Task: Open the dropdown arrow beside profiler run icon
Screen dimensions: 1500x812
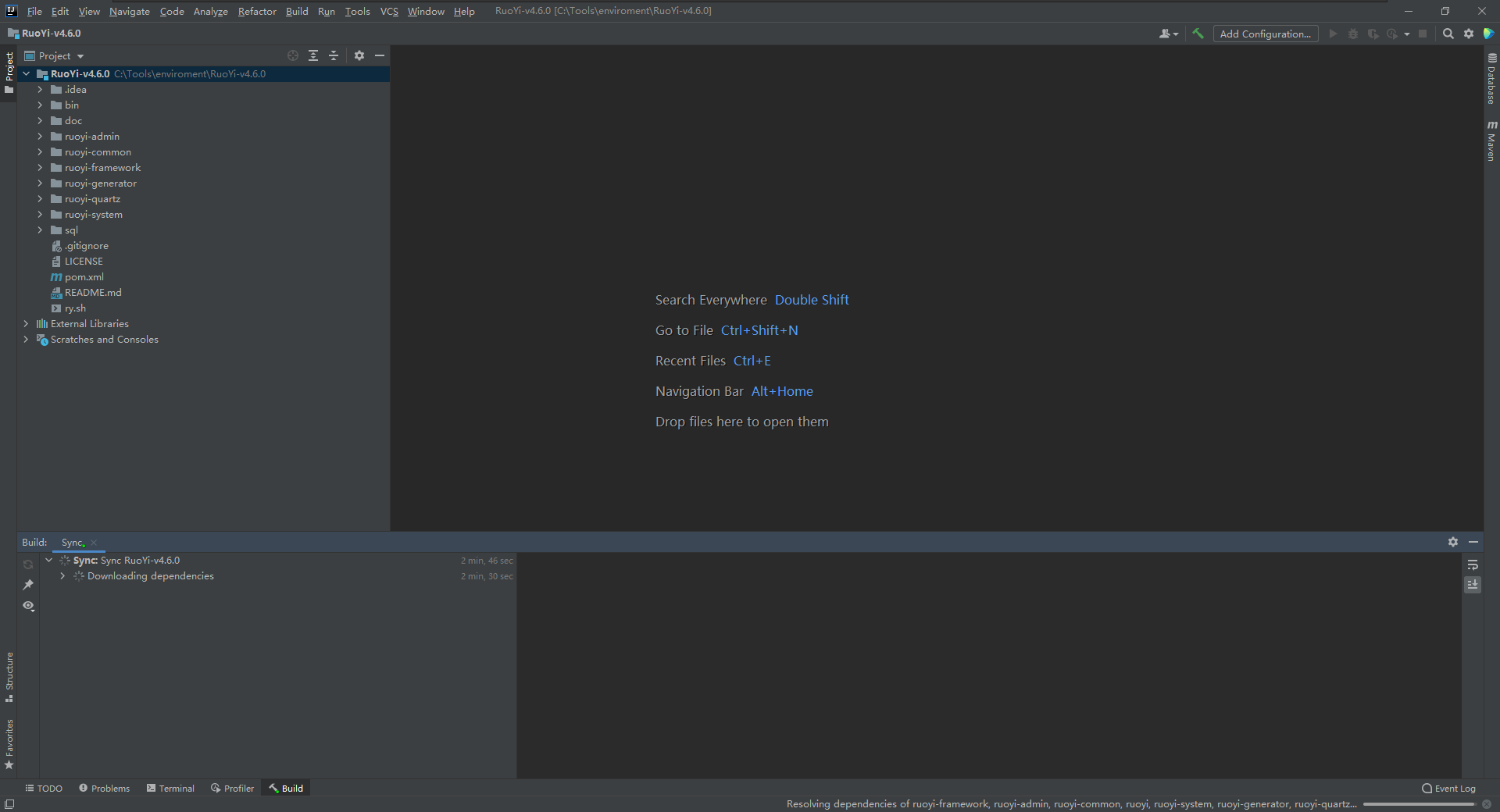Action: (x=1406, y=34)
